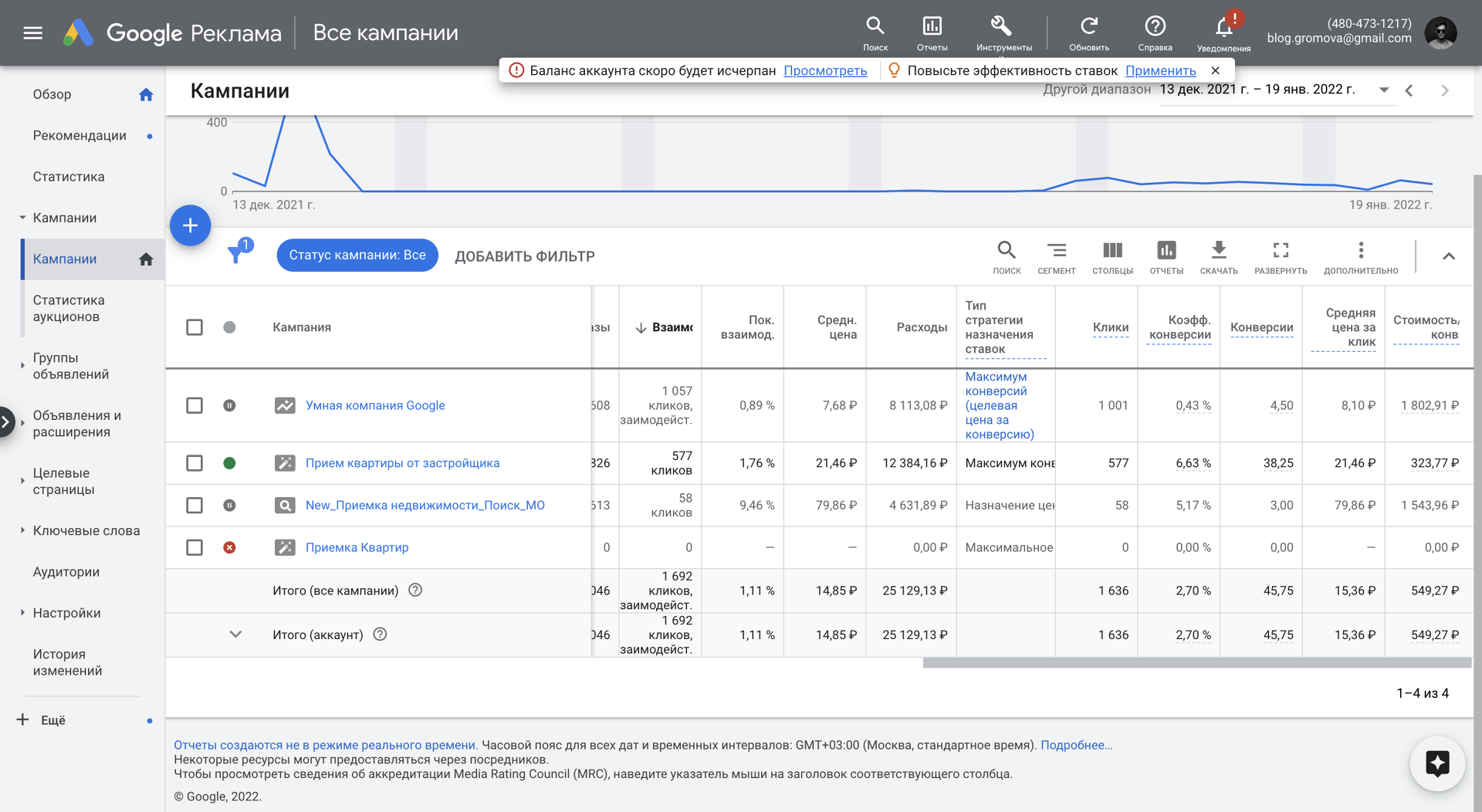This screenshot has height=812, width=1482.
Task: Collapse the Кампании sidebar section
Action: coord(22,218)
